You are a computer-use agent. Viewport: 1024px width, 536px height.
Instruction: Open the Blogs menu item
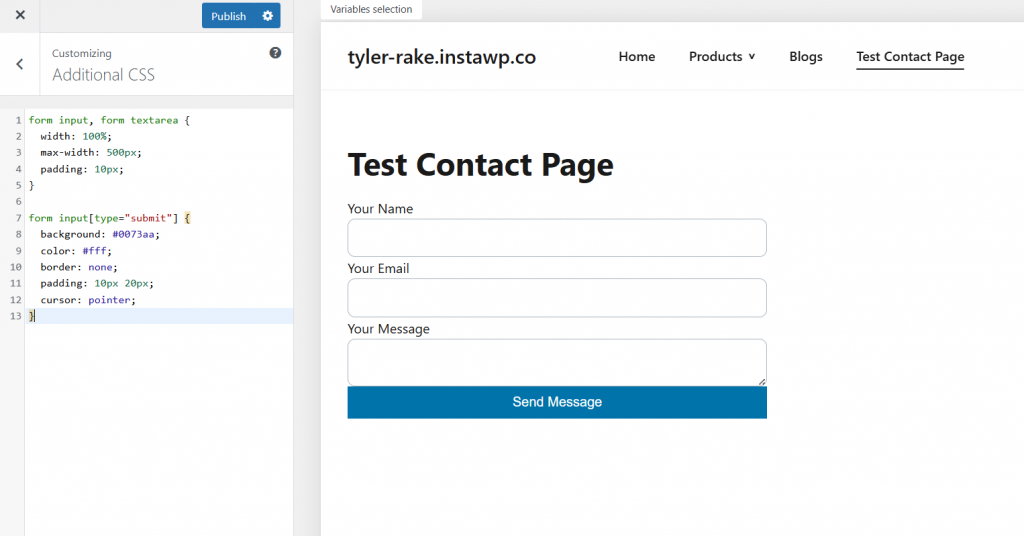[x=805, y=57]
